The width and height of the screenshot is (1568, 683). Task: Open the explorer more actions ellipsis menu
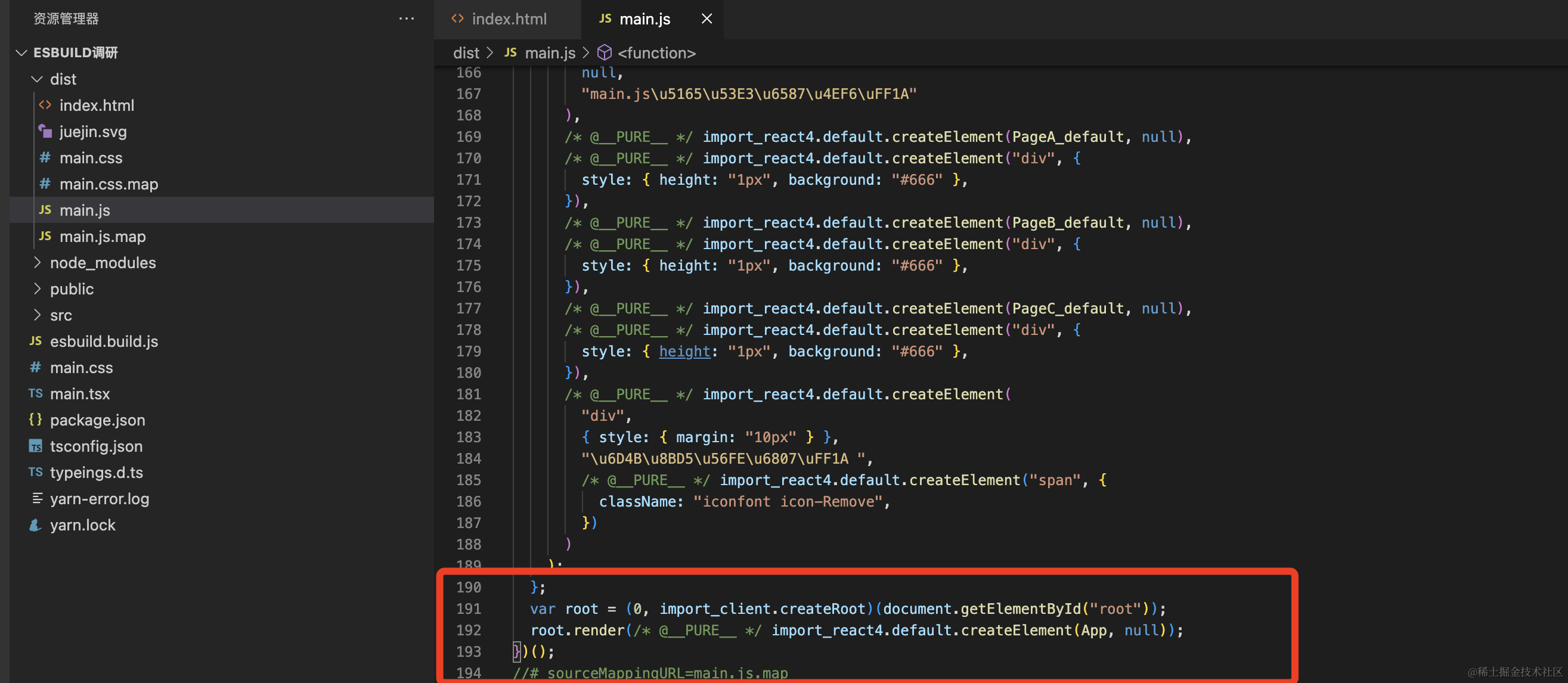[406, 19]
